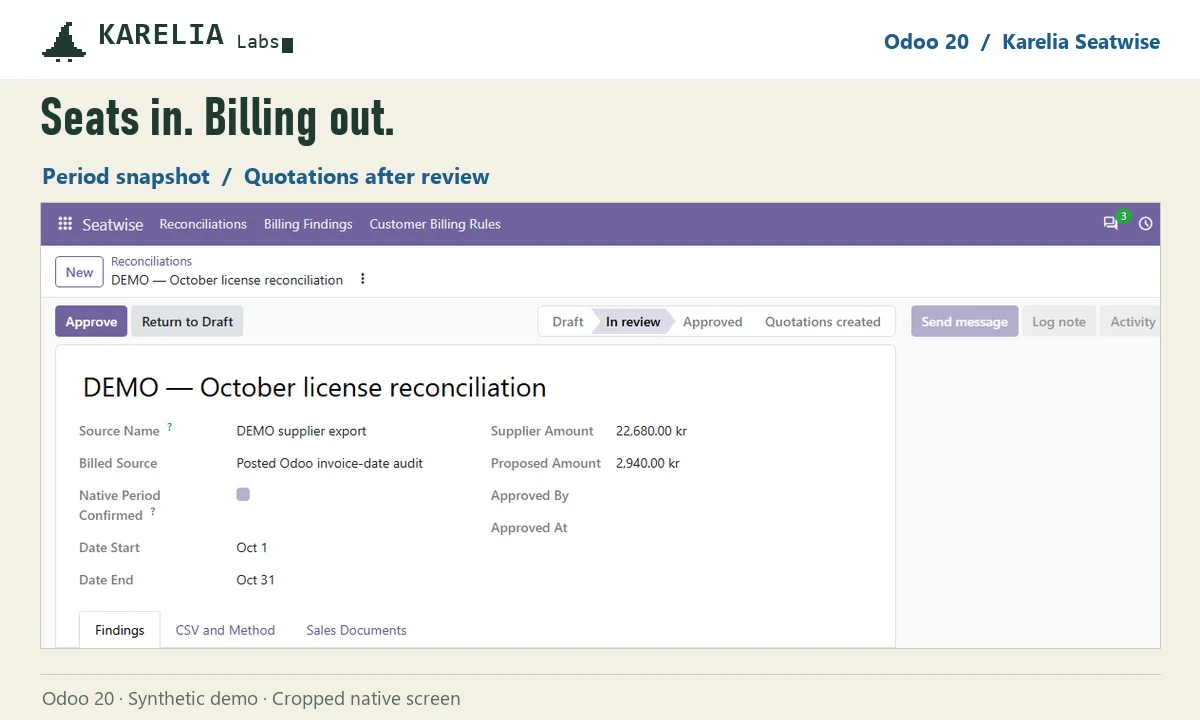This screenshot has height=720, width=1200.
Task: Select the Approved status stage
Action: point(712,321)
